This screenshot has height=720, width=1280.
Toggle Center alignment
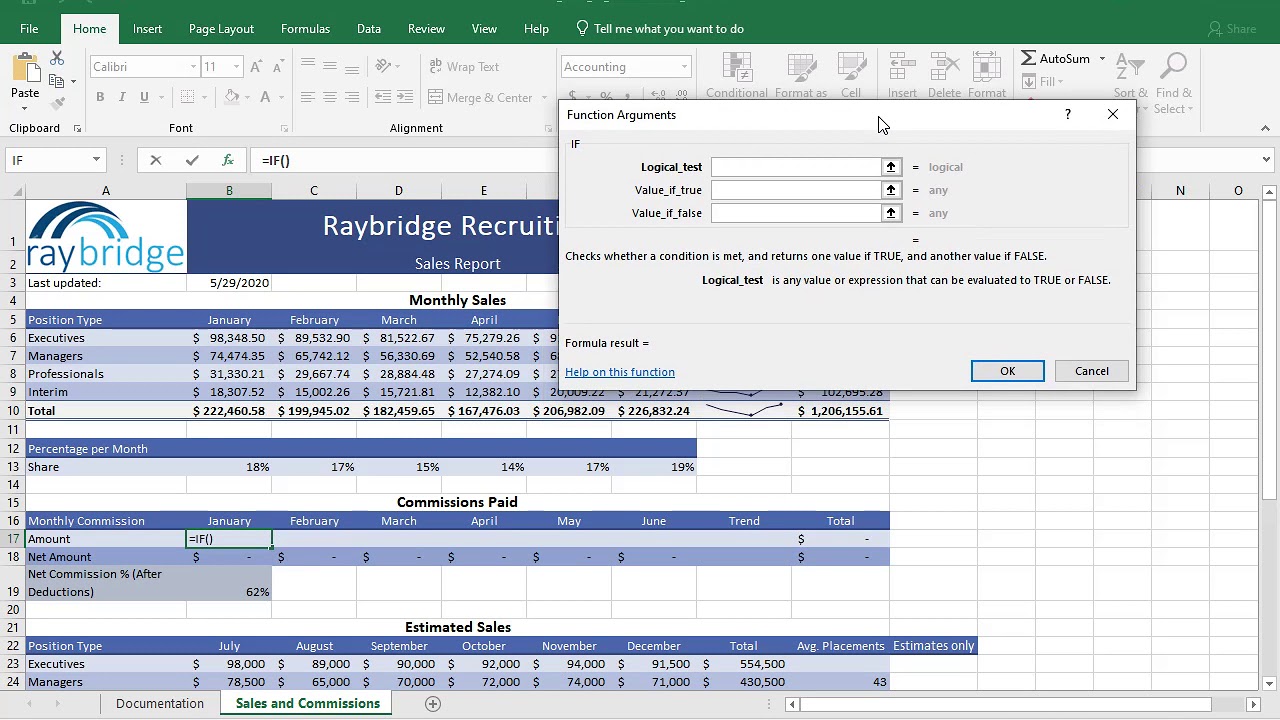coord(330,97)
